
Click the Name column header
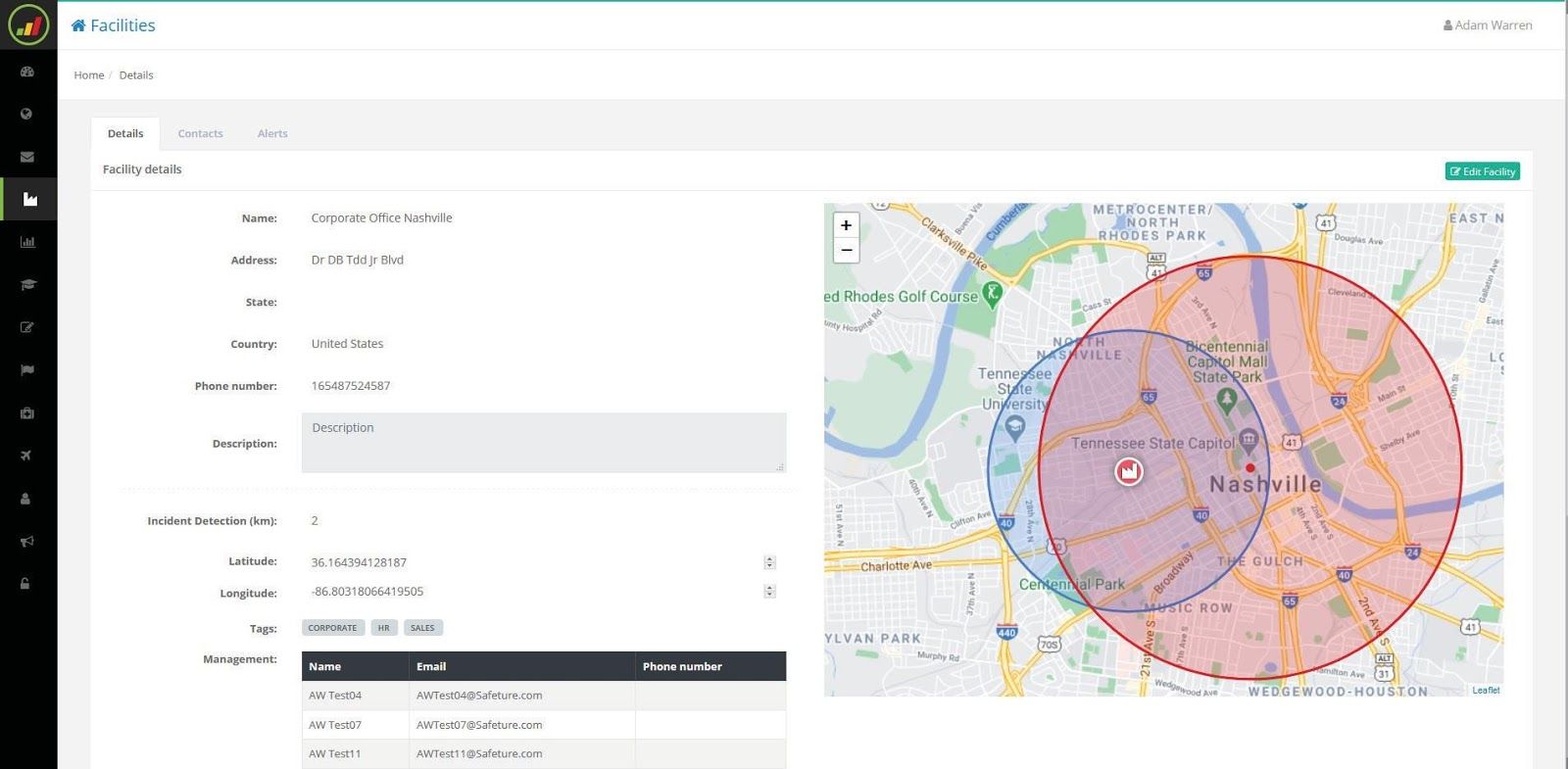(x=355, y=666)
